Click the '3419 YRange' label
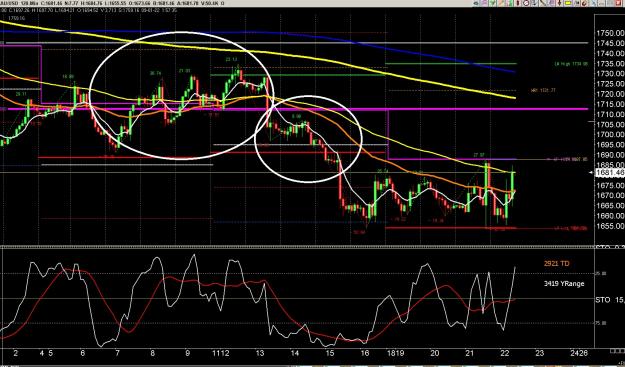The image size is (625, 367). tap(564, 284)
